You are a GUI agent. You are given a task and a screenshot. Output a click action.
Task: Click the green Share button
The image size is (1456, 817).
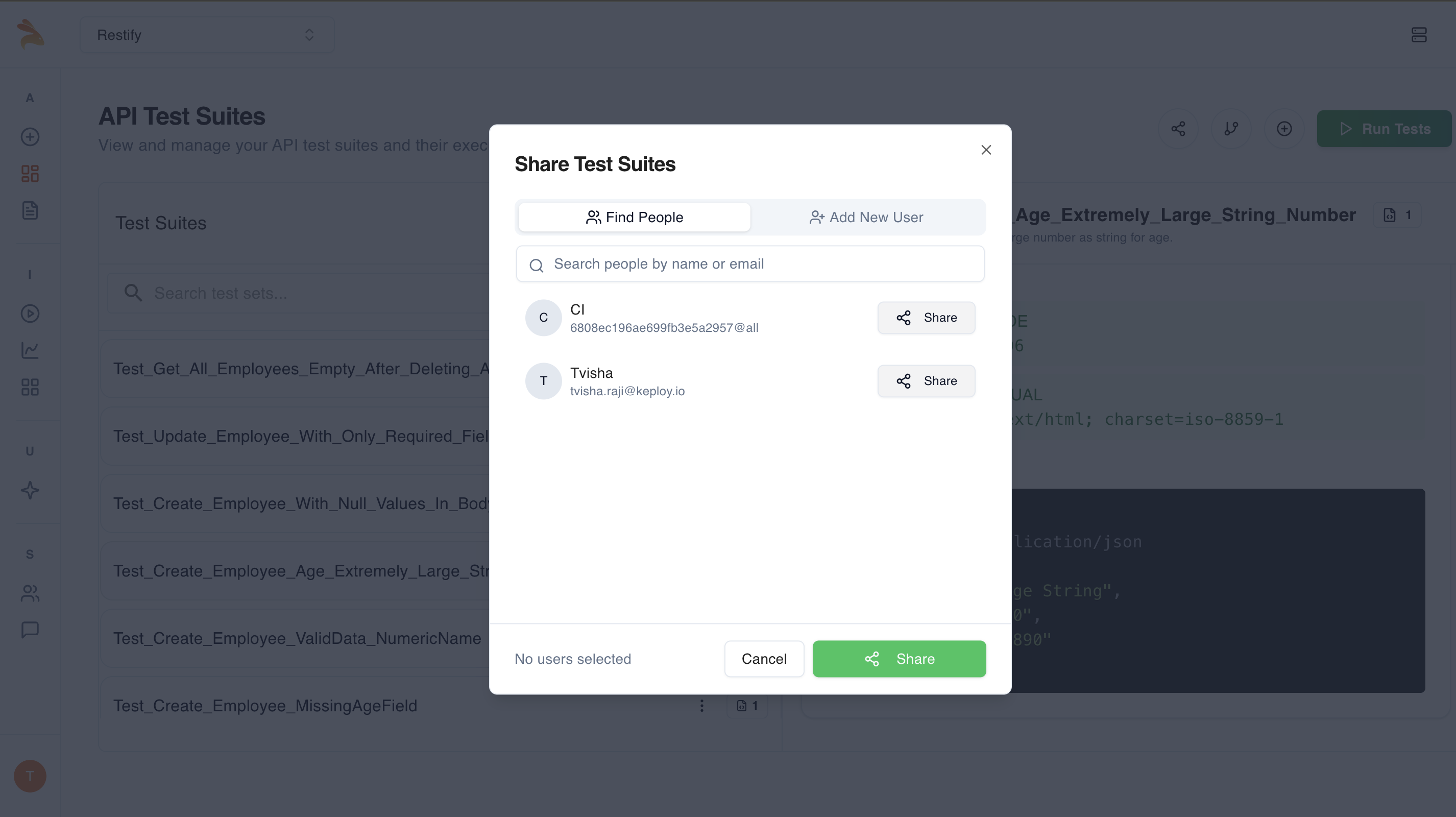tap(899, 659)
